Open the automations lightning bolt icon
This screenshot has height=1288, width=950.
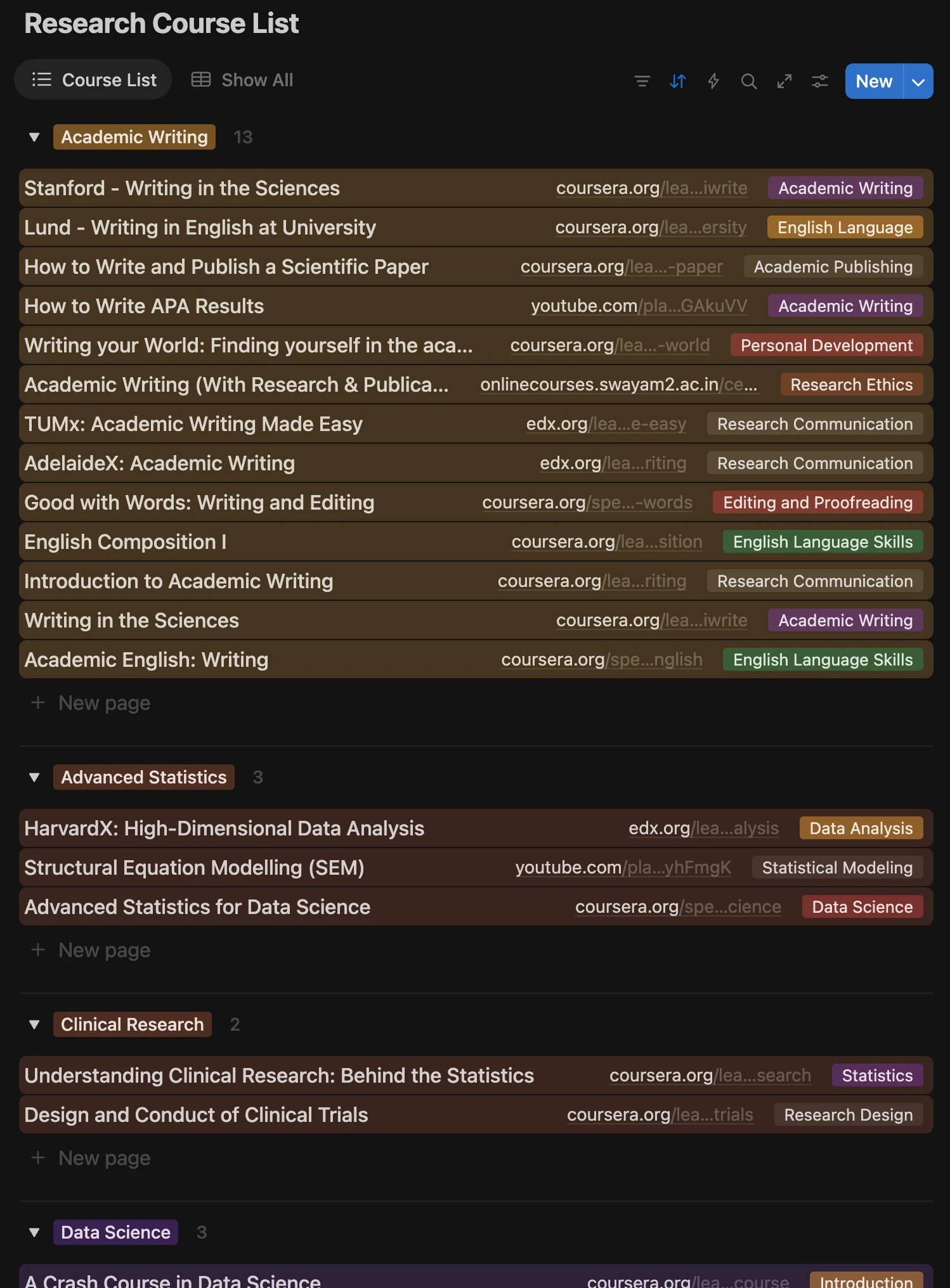coord(713,80)
